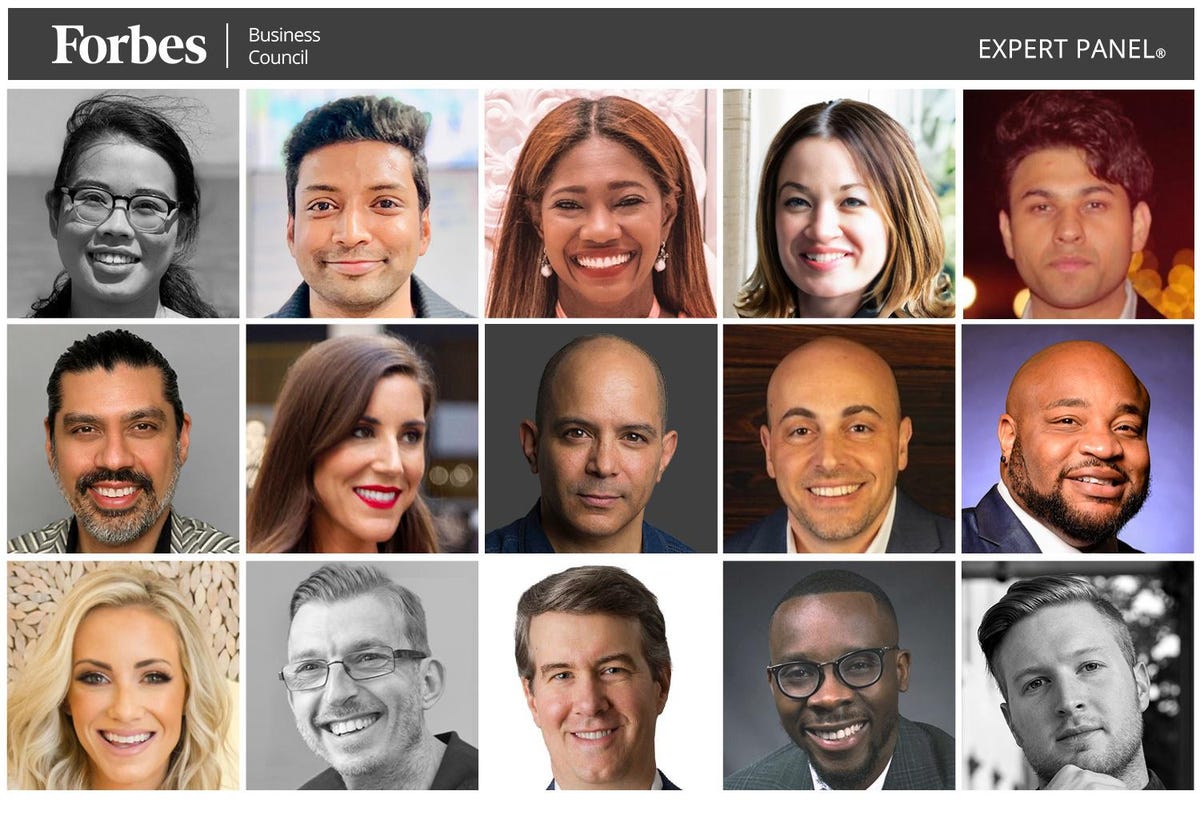Viewport: 1200px width, 819px height.
Task: Select the bald man against wood wall
Action: pyautogui.click(x=839, y=439)
